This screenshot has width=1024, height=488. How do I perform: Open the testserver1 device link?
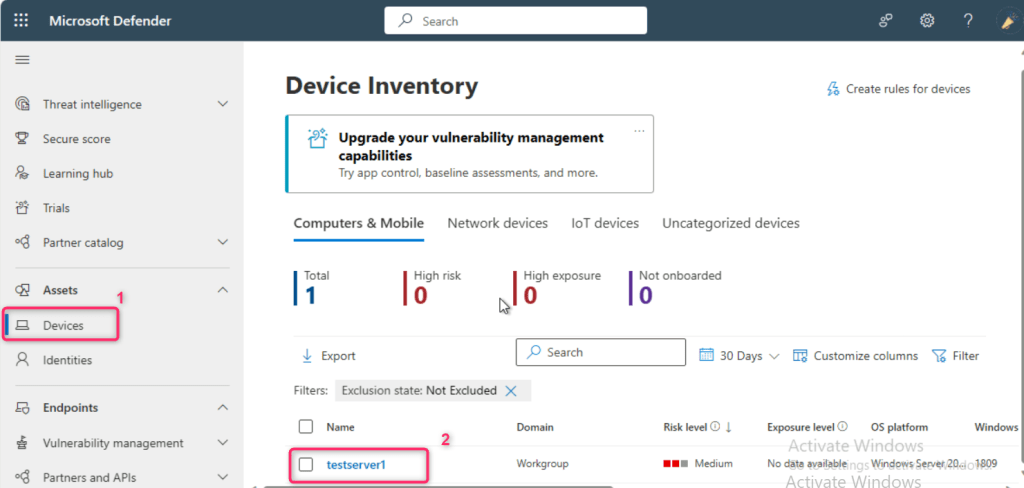pyautogui.click(x=356, y=464)
